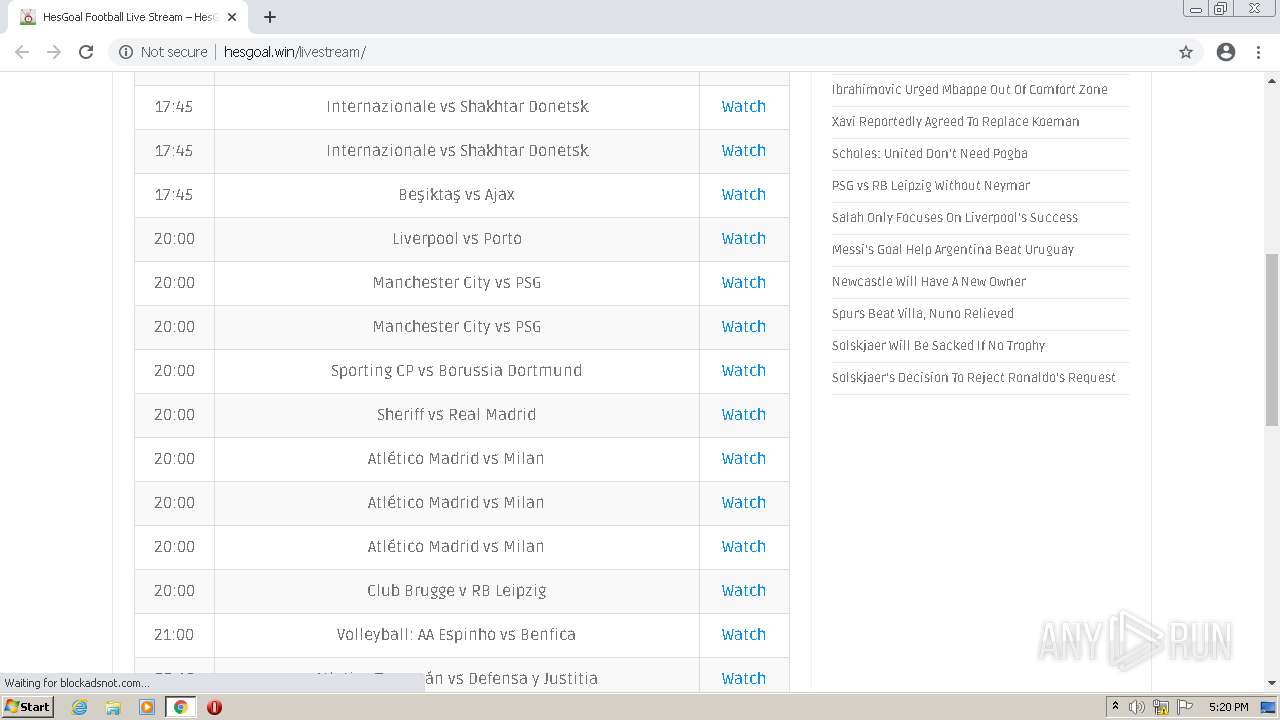
Task: Click the address bar URL hesgoal.win/livestream/
Action: coord(294,52)
